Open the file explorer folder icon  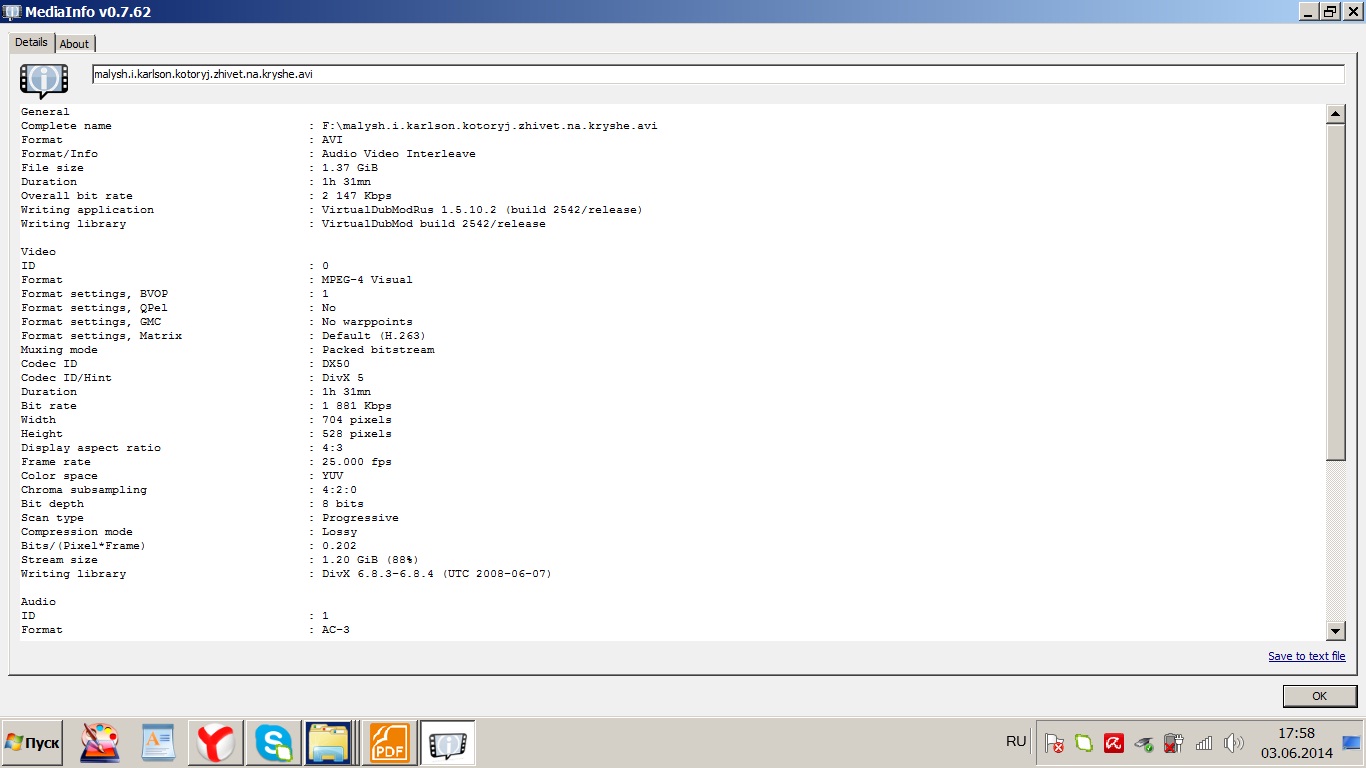click(x=330, y=743)
